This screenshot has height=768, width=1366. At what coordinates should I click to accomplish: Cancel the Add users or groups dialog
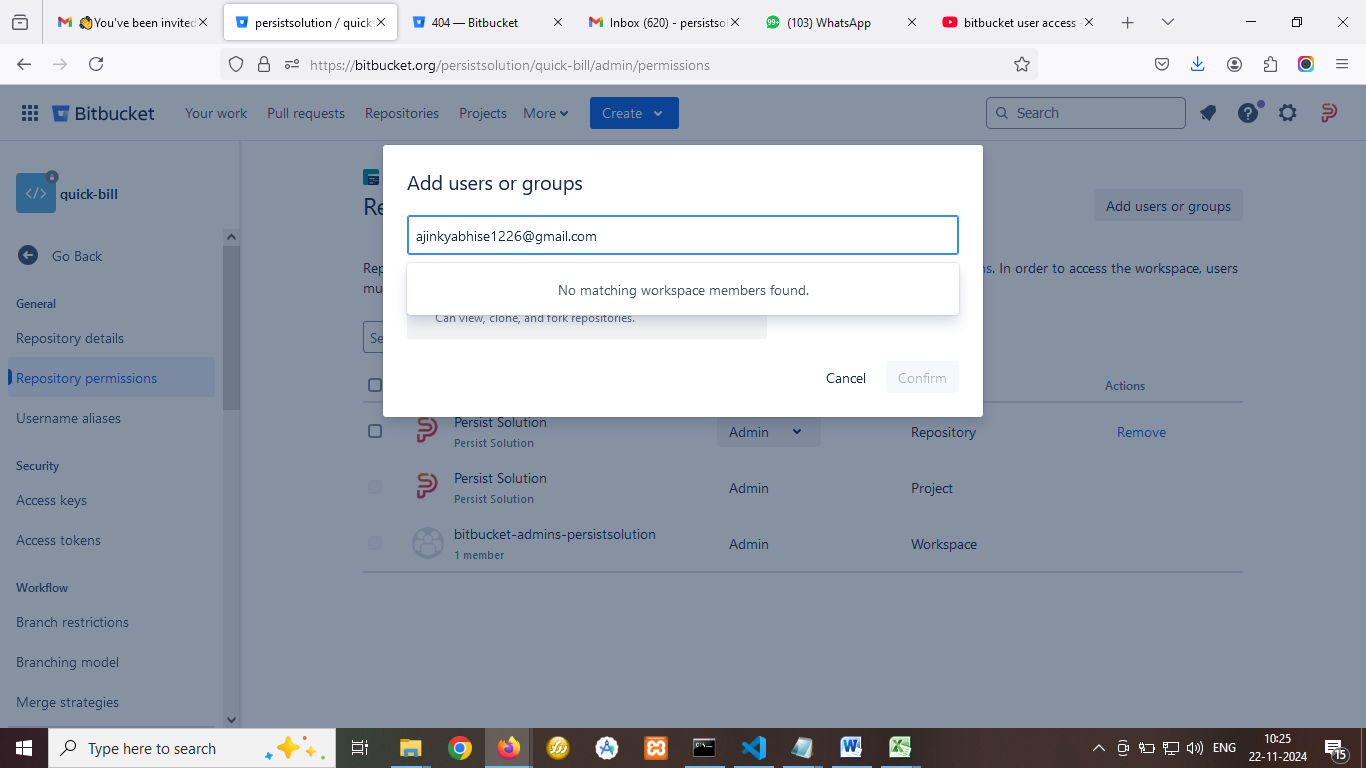[x=845, y=378]
